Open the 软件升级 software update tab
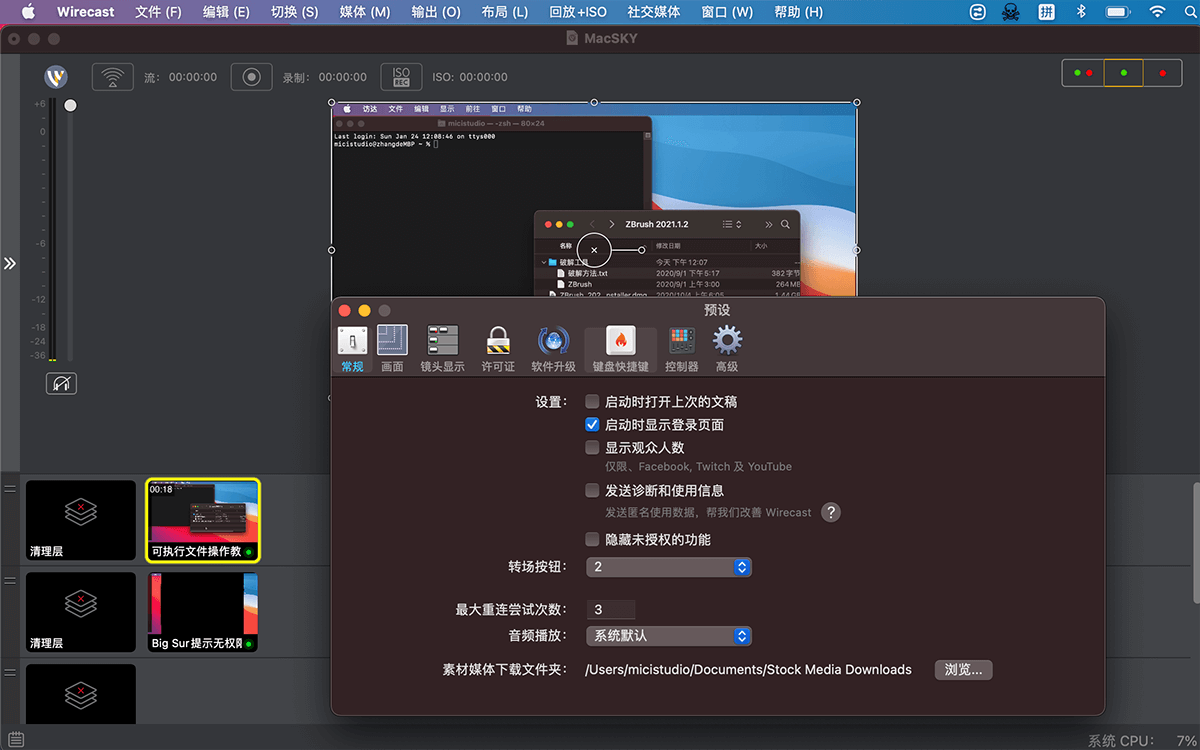 pyautogui.click(x=553, y=350)
